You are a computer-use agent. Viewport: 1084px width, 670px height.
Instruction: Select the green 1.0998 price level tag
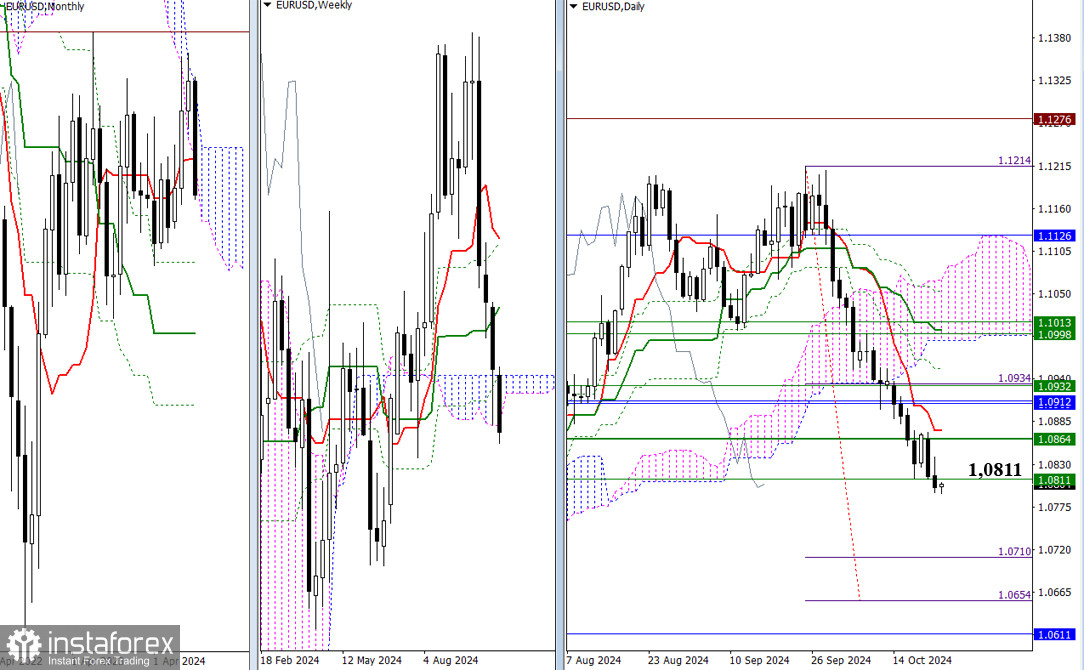click(1054, 335)
